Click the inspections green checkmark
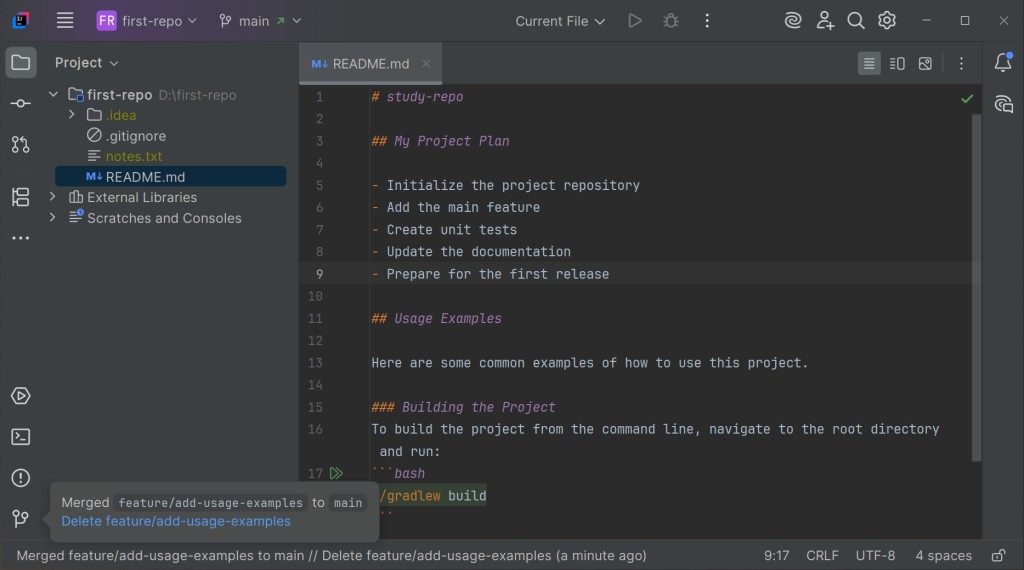 tap(967, 99)
